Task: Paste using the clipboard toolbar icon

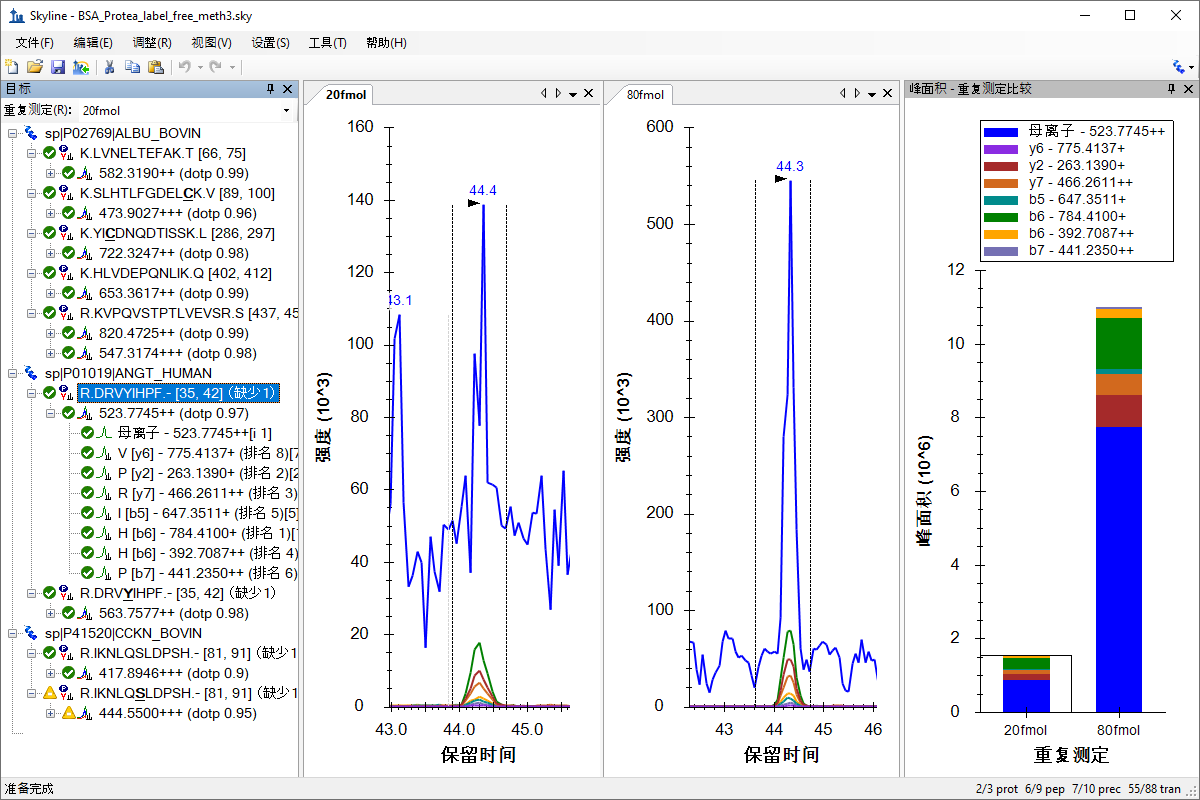Action: pyautogui.click(x=156, y=66)
